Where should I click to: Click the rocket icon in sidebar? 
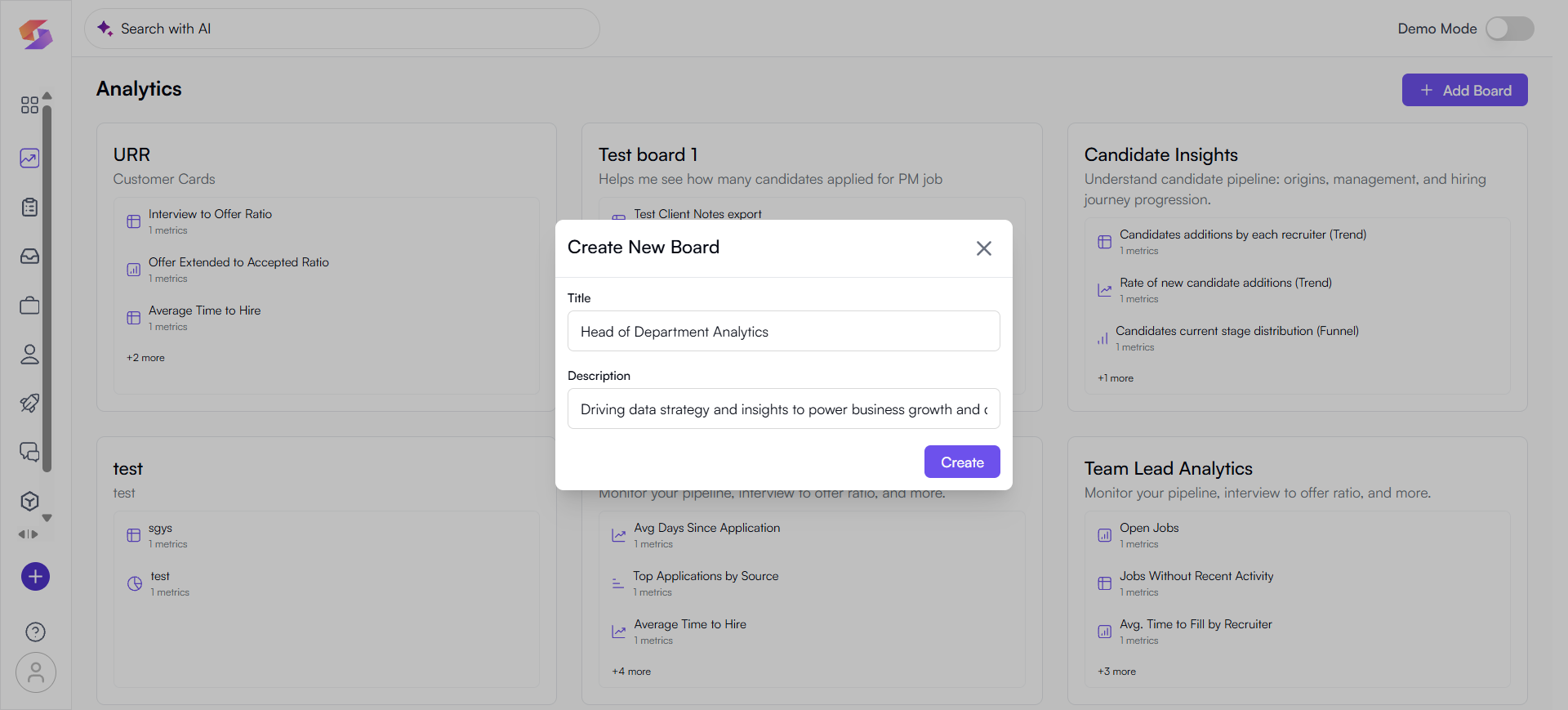(29, 403)
